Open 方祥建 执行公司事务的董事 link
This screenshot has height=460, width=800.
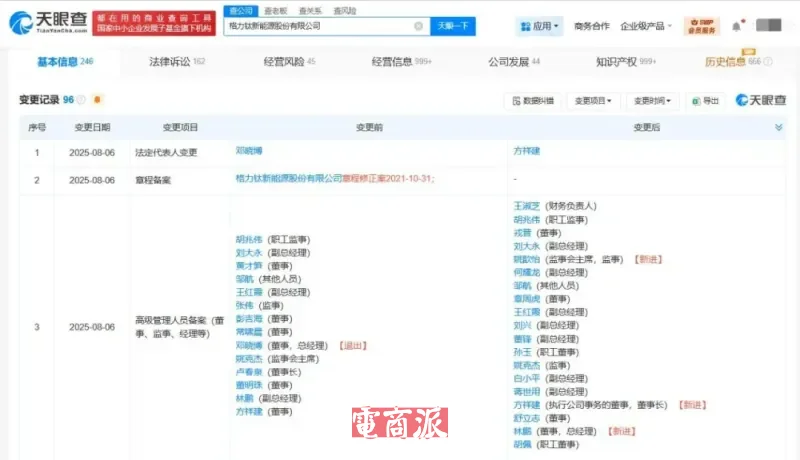click(x=527, y=405)
